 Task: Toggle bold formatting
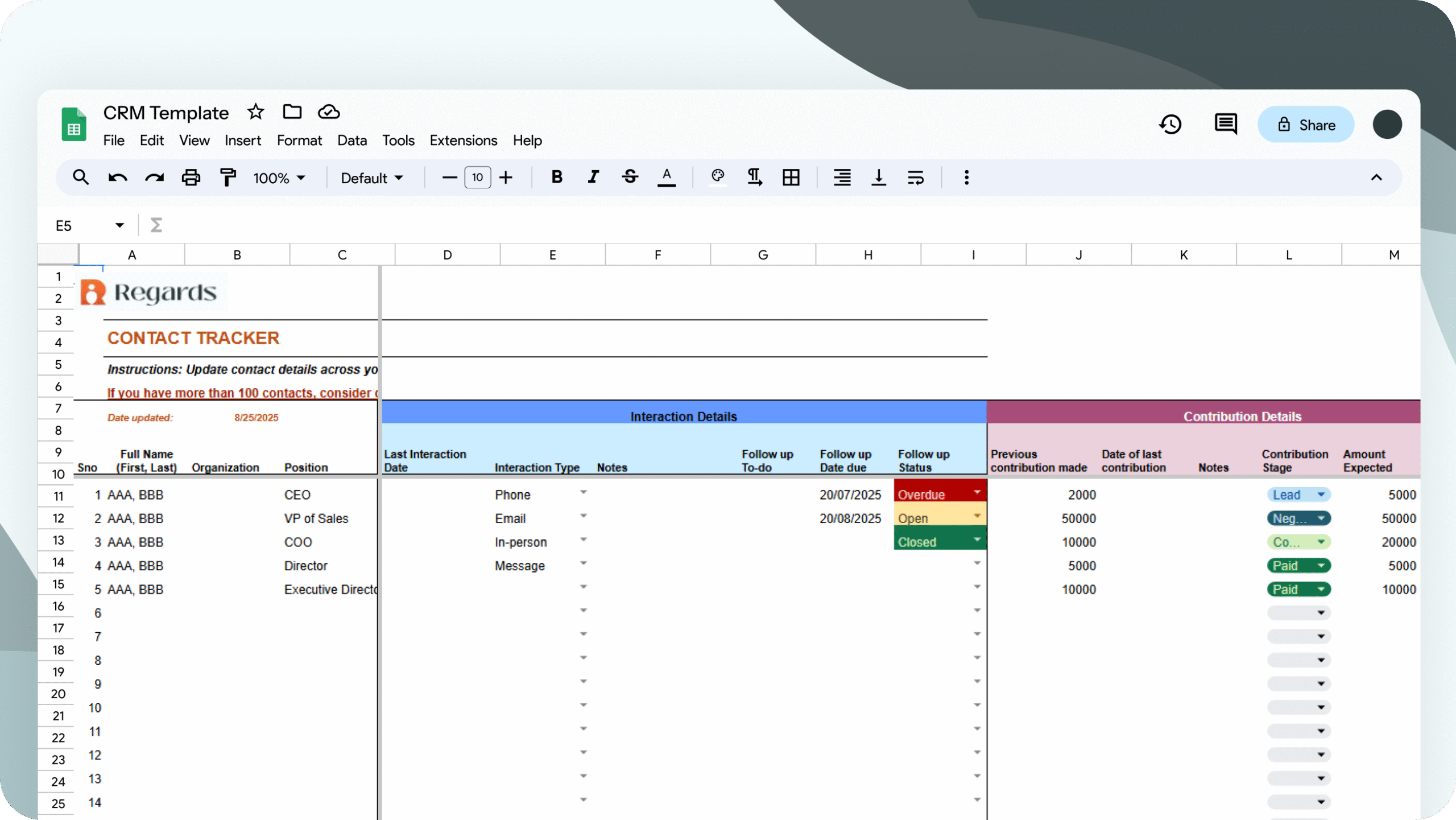point(557,178)
